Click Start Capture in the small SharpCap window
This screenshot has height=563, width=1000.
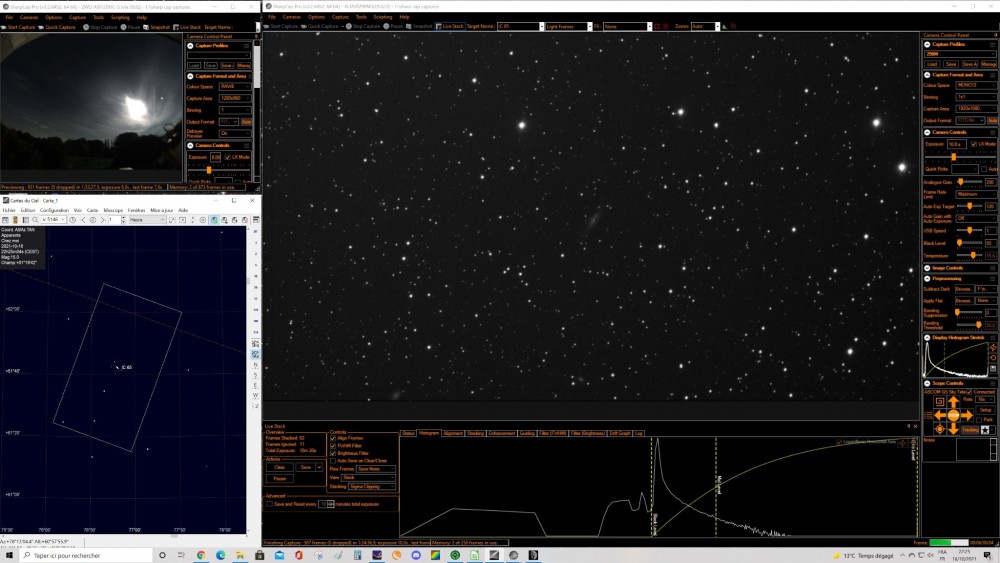[18, 27]
